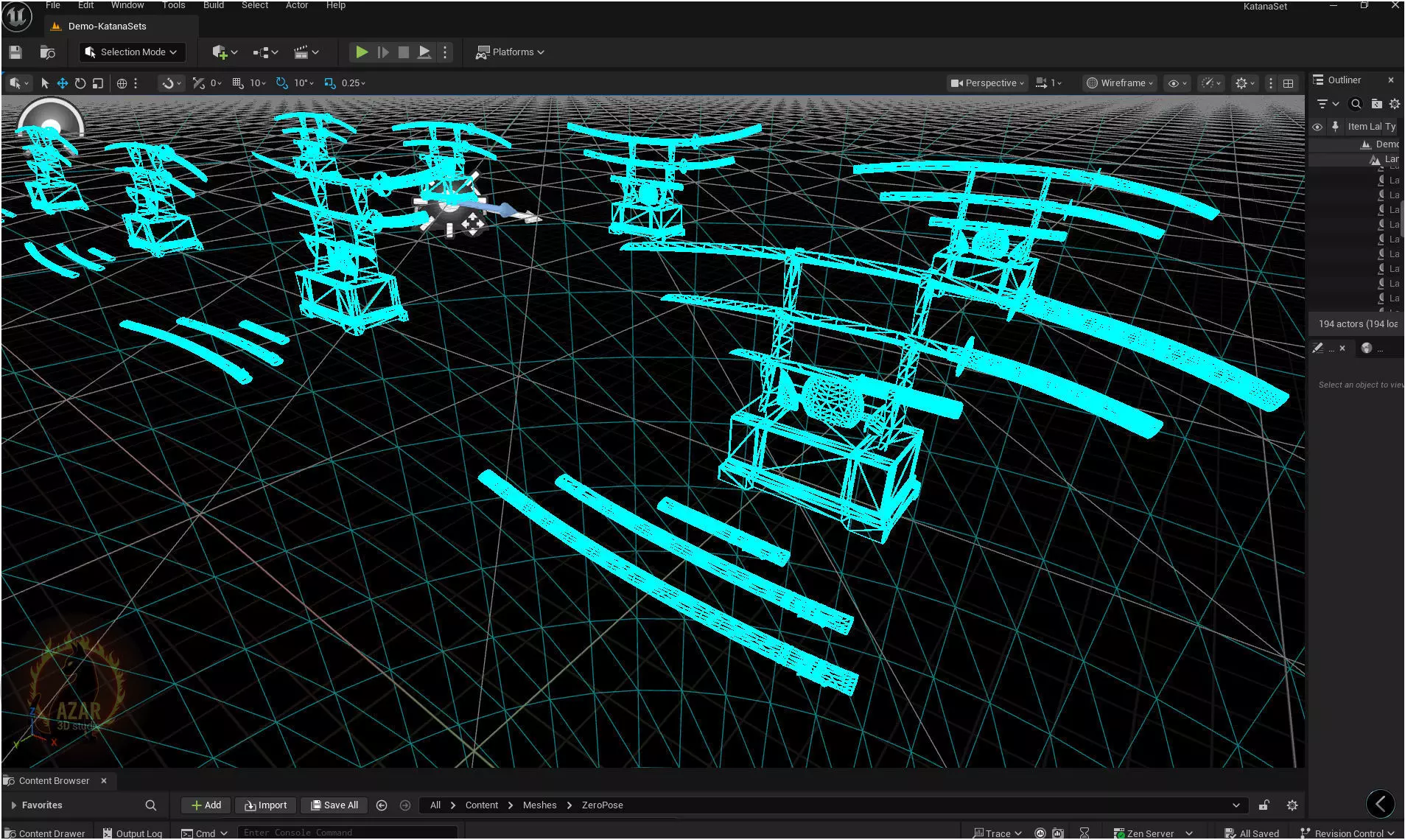
Task: Activate the Translate move tool
Action: [x=63, y=83]
